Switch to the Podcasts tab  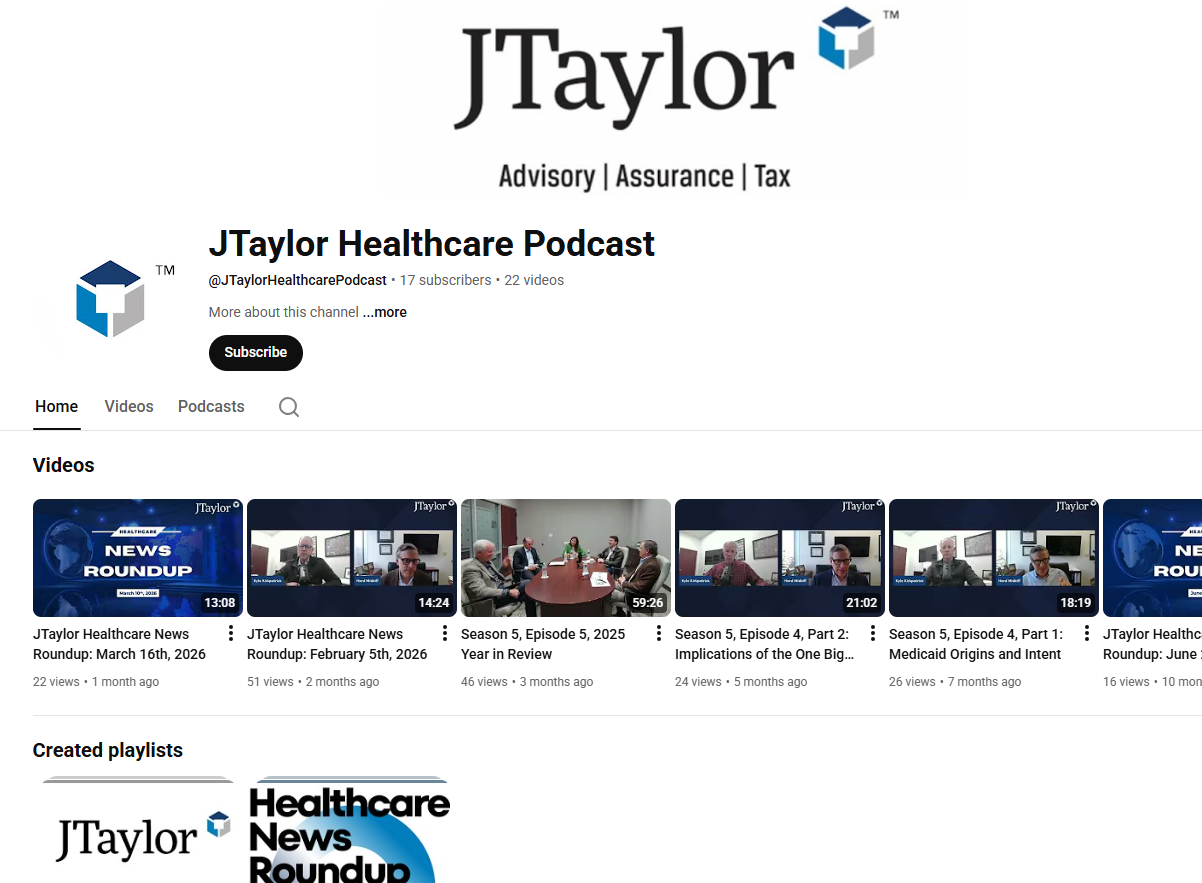pyautogui.click(x=211, y=406)
